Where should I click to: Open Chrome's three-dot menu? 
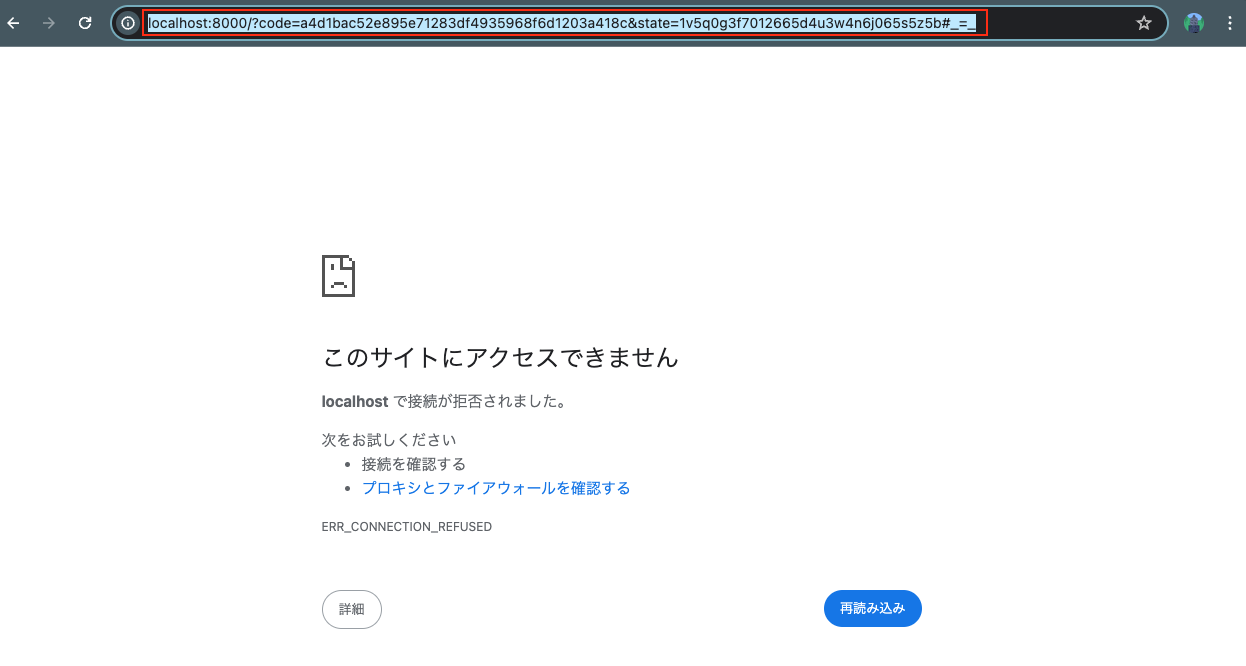(x=1229, y=22)
